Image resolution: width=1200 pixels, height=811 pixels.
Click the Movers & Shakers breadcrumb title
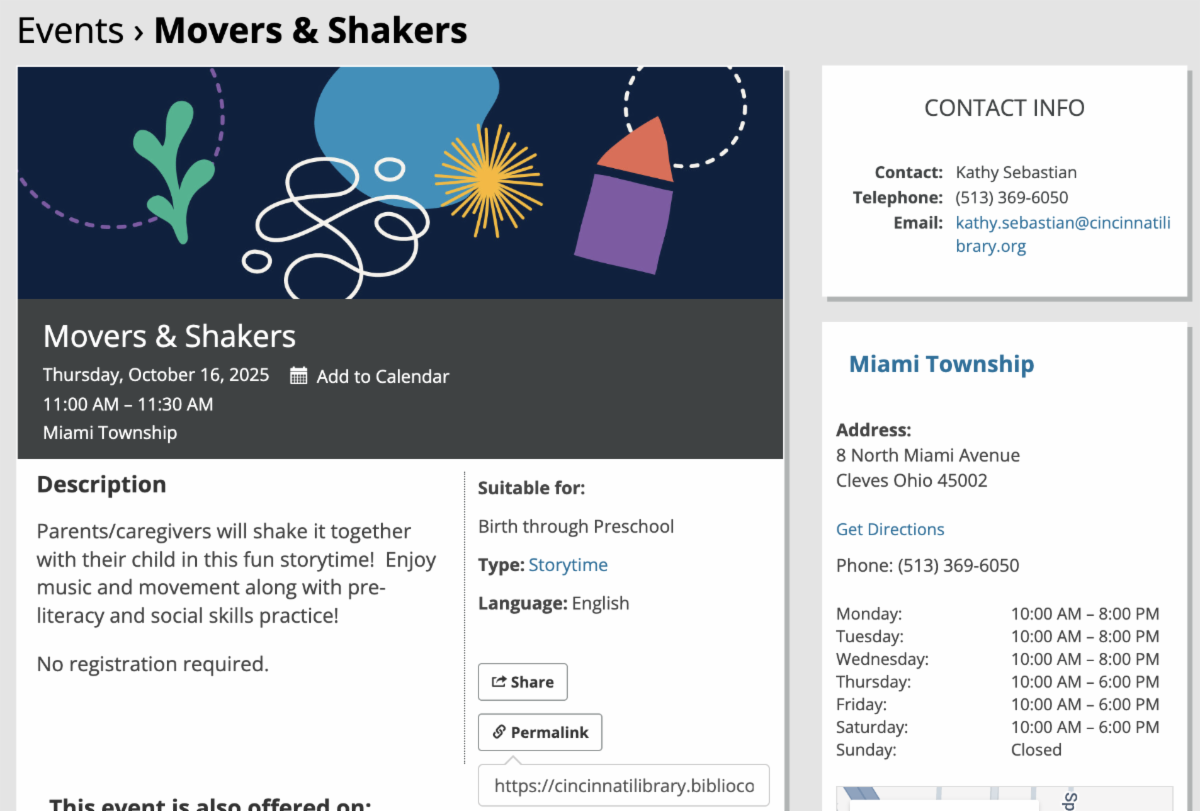pyautogui.click(x=310, y=31)
